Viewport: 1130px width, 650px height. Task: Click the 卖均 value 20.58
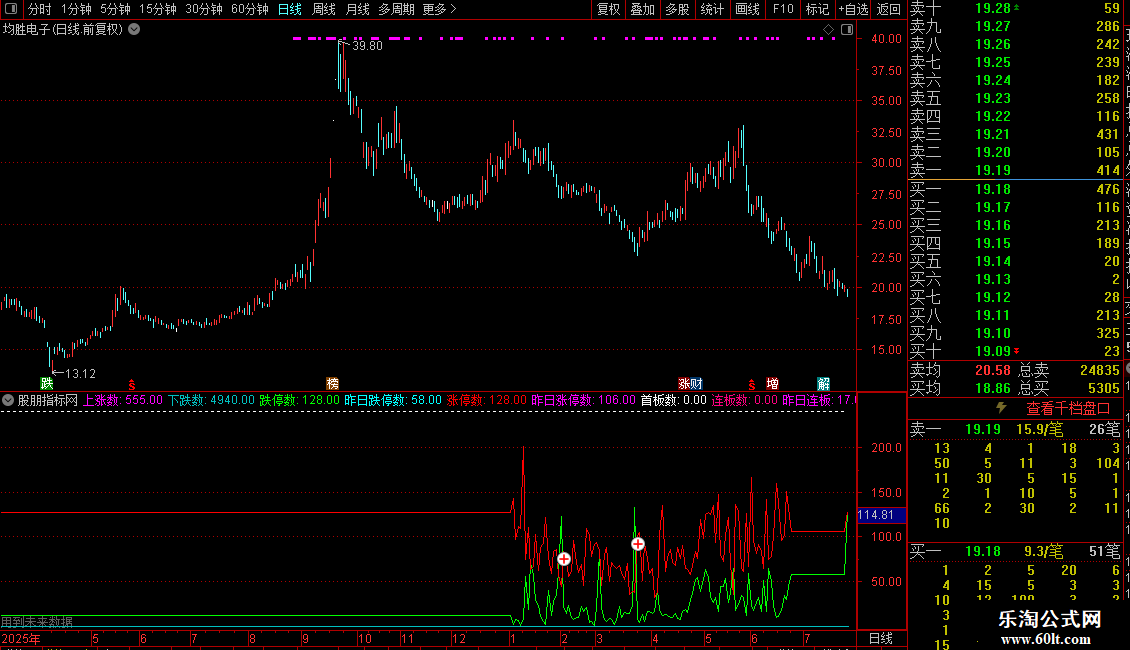coord(992,370)
